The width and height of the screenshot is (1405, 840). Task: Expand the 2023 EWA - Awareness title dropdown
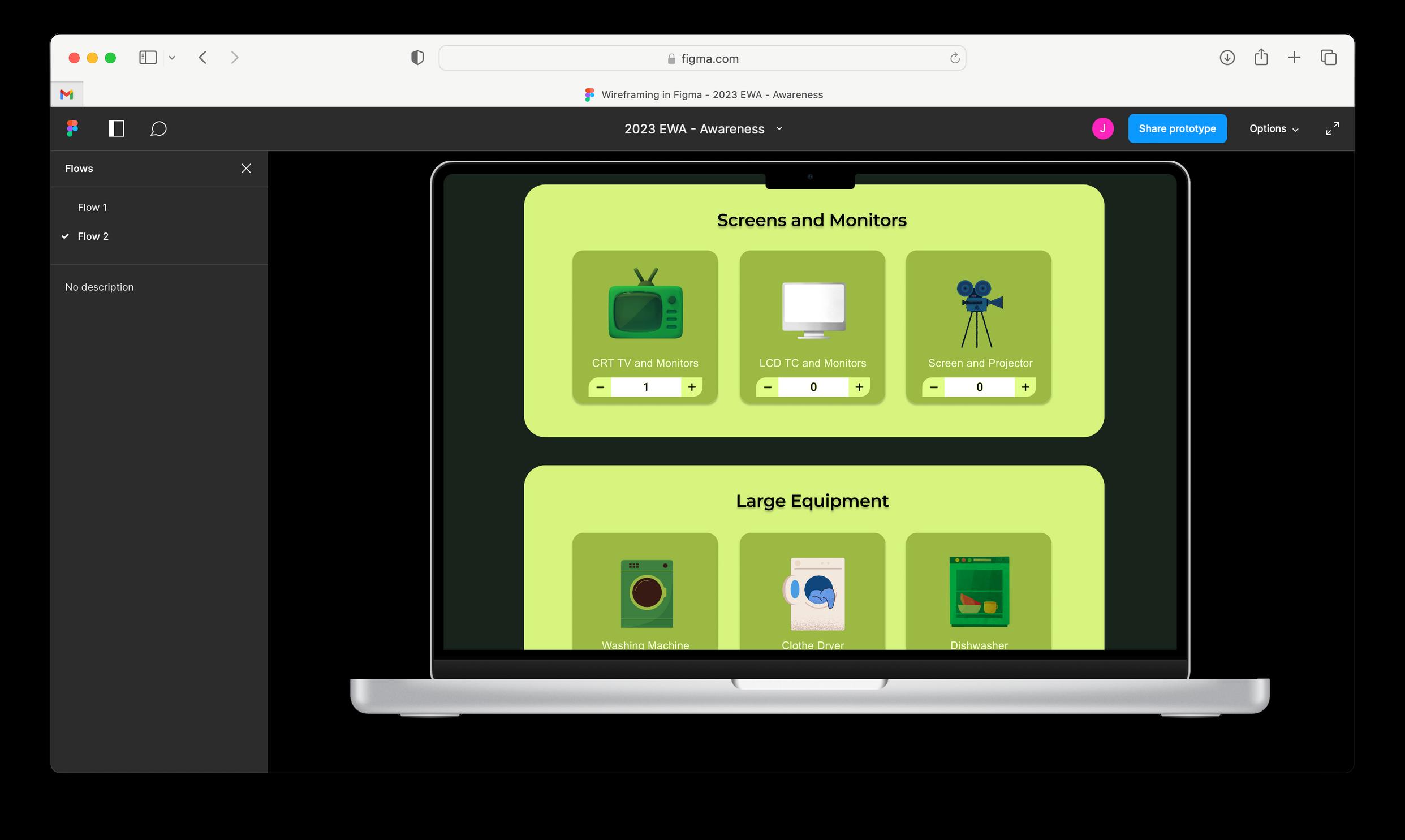779,128
